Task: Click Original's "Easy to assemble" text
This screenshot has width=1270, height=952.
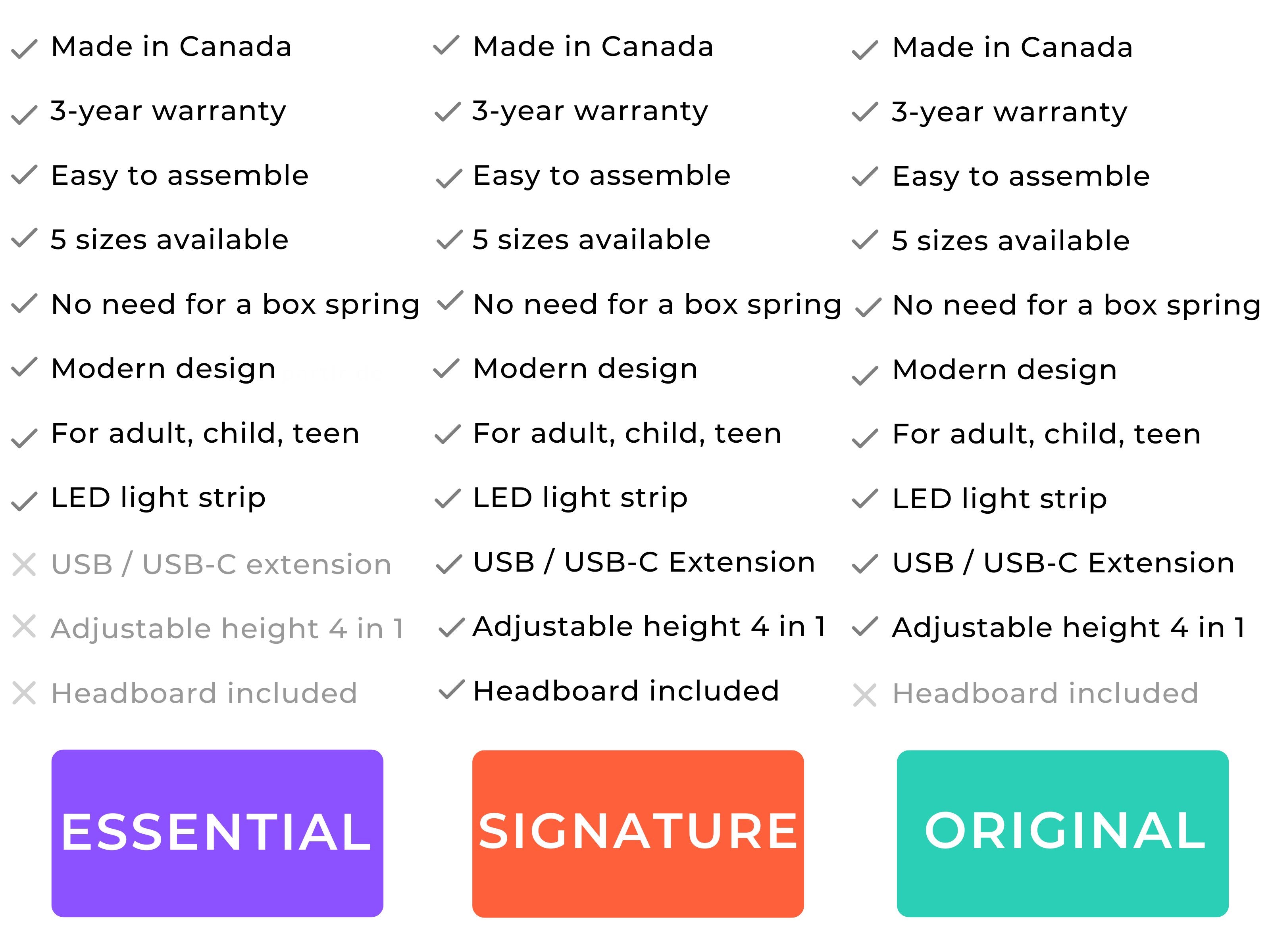Action: point(1022,177)
